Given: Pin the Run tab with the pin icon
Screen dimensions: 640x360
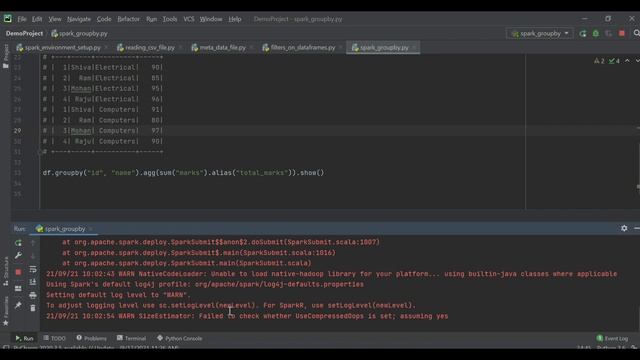Looking at the screenshot, I should tap(18, 305).
